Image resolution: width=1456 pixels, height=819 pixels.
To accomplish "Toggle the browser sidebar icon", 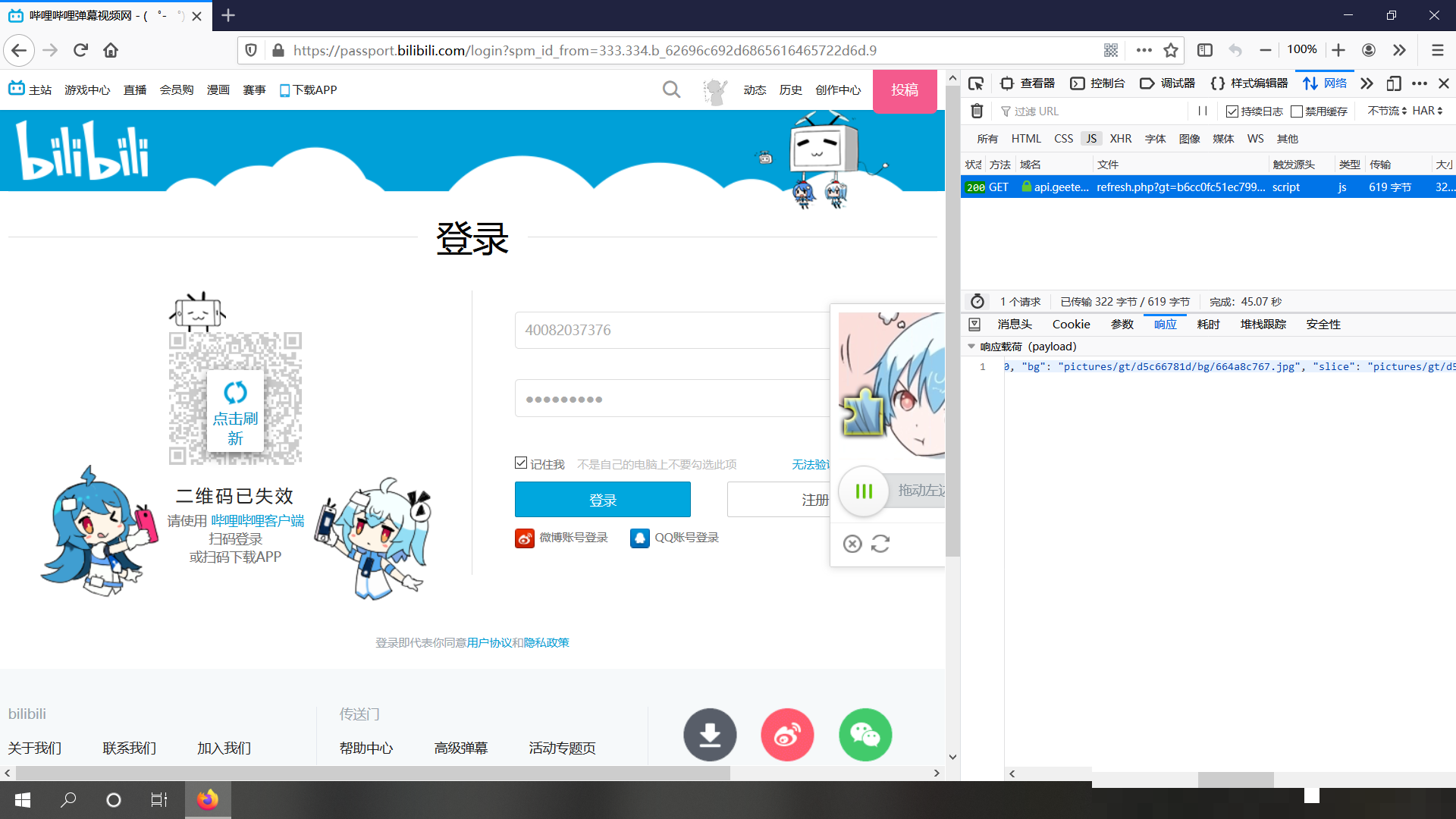I will click(1205, 50).
